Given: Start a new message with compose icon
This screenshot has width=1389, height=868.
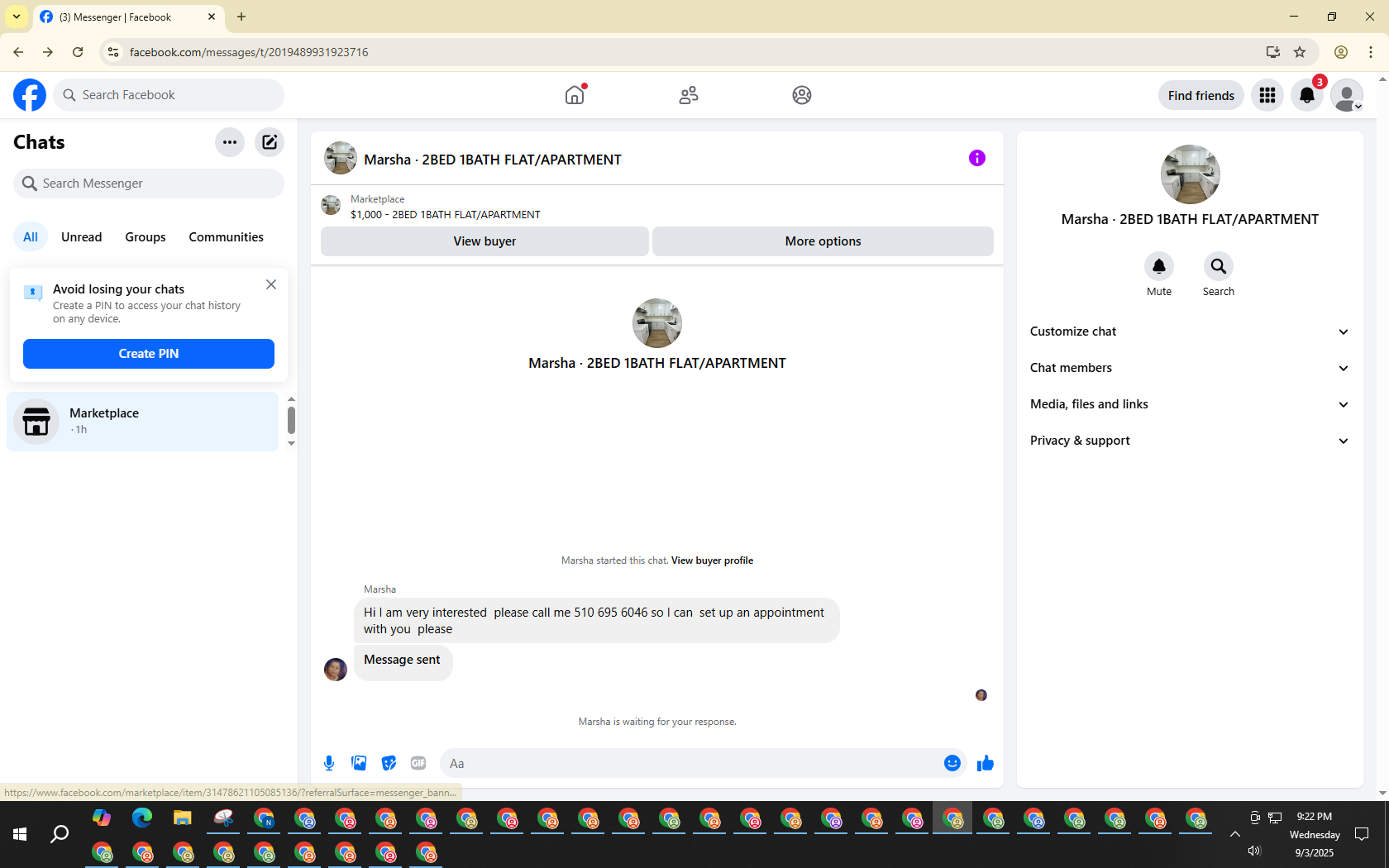Looking at the screenshot, I should click(270, 142).
